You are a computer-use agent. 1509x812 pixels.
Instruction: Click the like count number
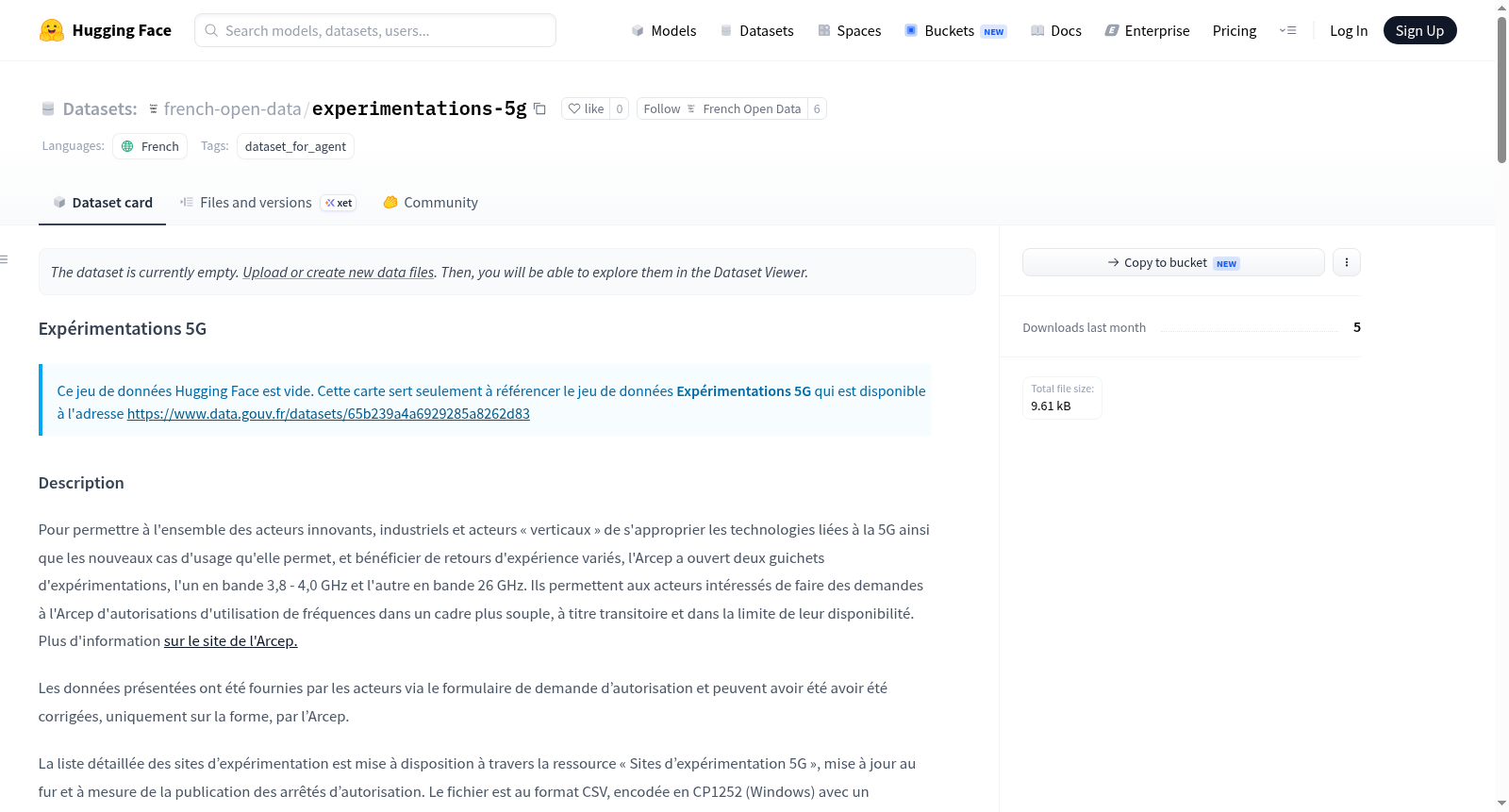pyautogui.click(x=620, y=108)
